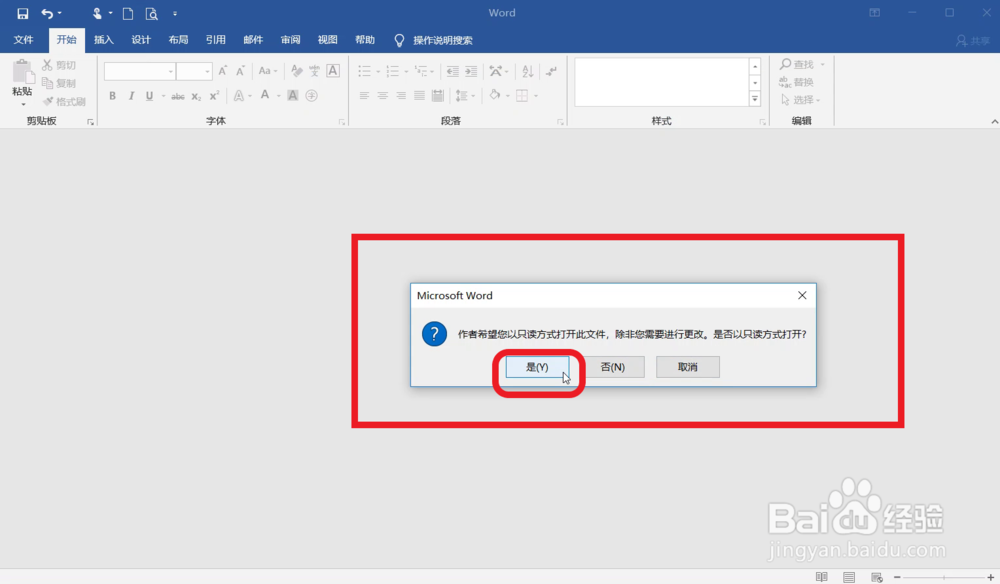Click the Cut (剪切) scissors button
The height and width of the screenshot is (584, 1000).
click(59, 65)
